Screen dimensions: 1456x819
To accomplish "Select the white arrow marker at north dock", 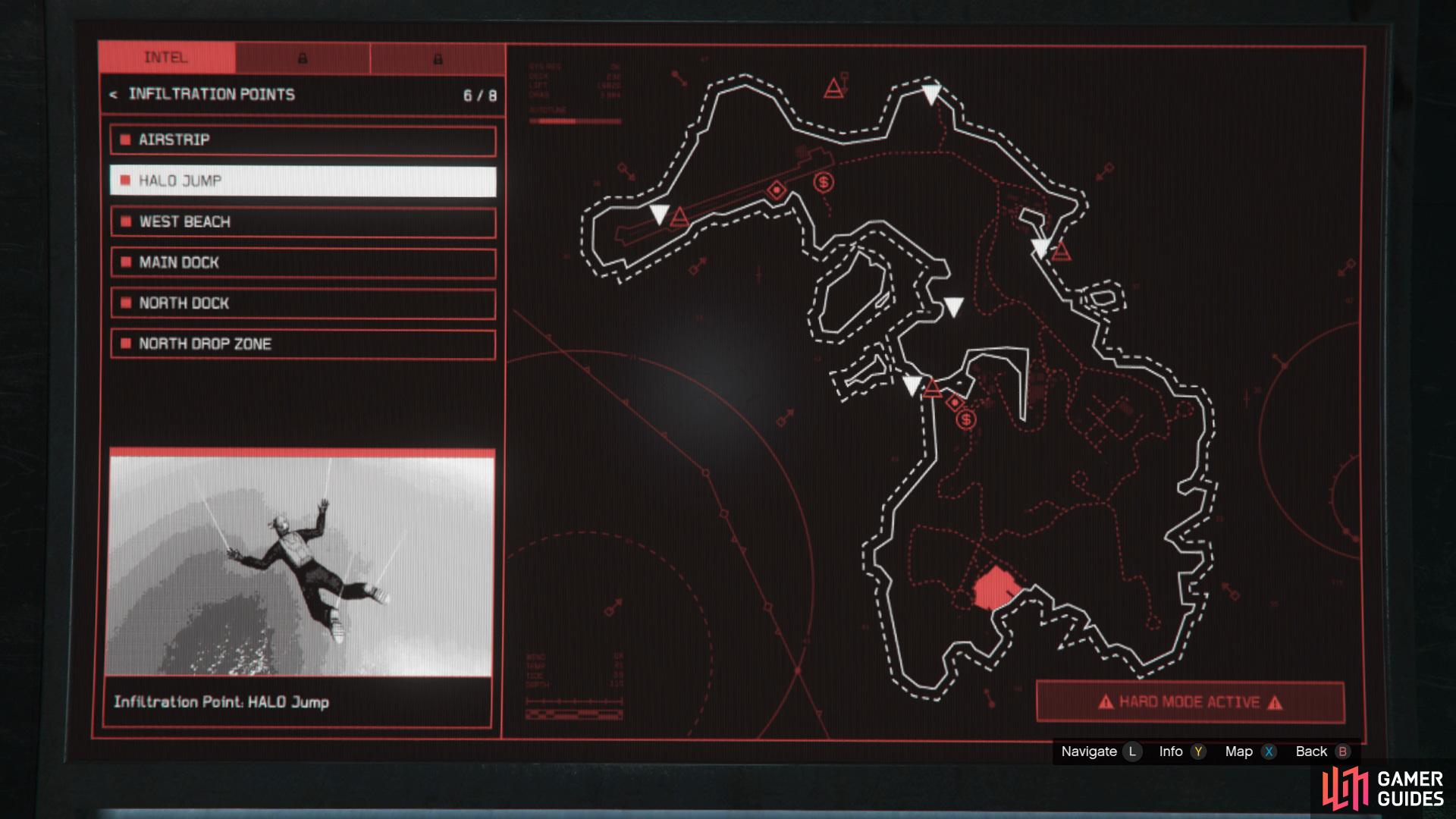I will [x=1040, y=248].
